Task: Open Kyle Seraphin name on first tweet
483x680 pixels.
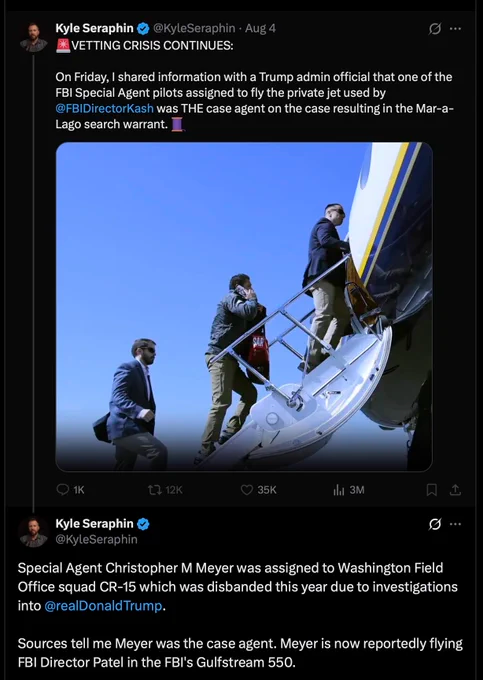Action: 95,29
